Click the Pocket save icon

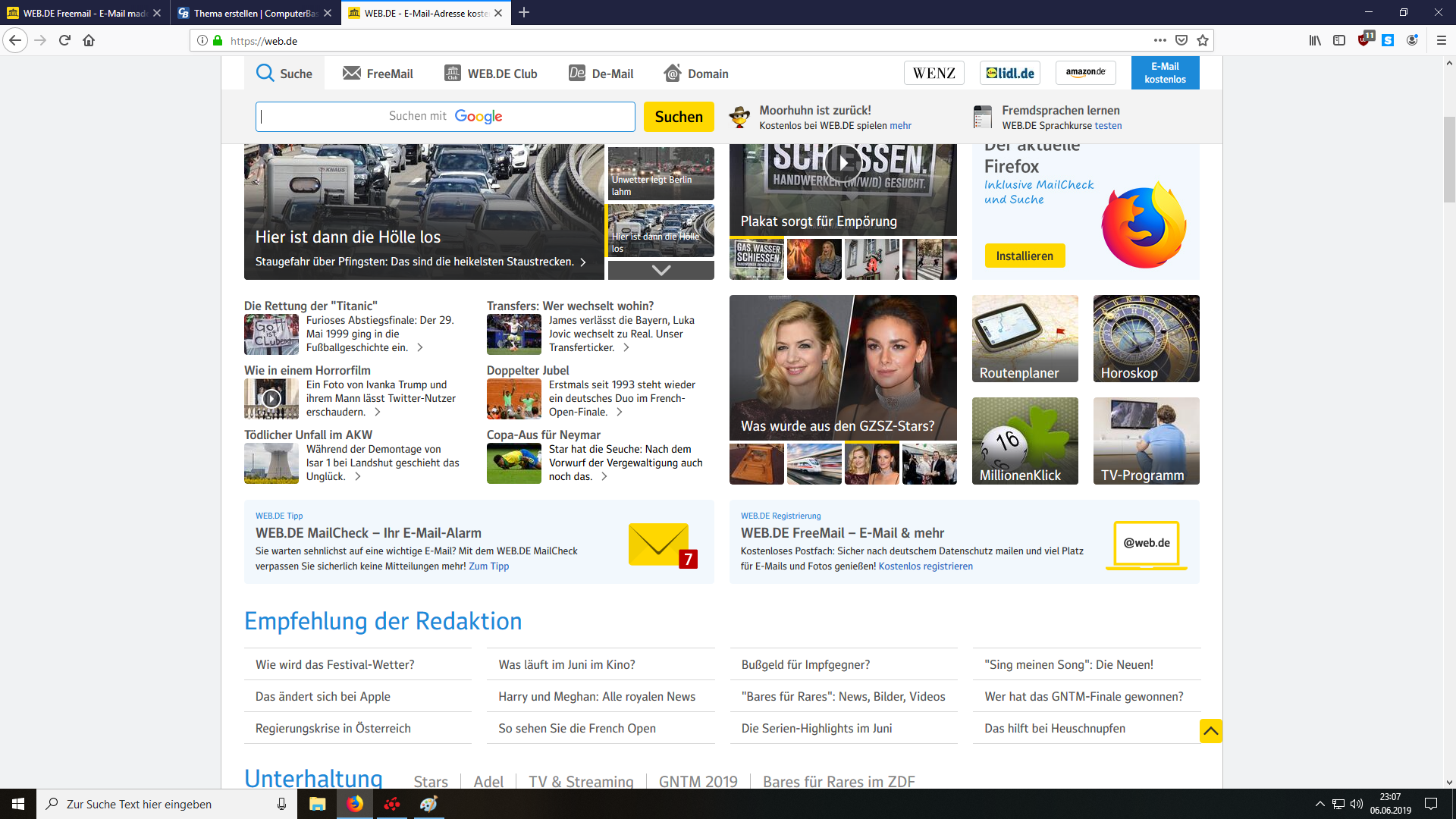tap(1181, 40)
